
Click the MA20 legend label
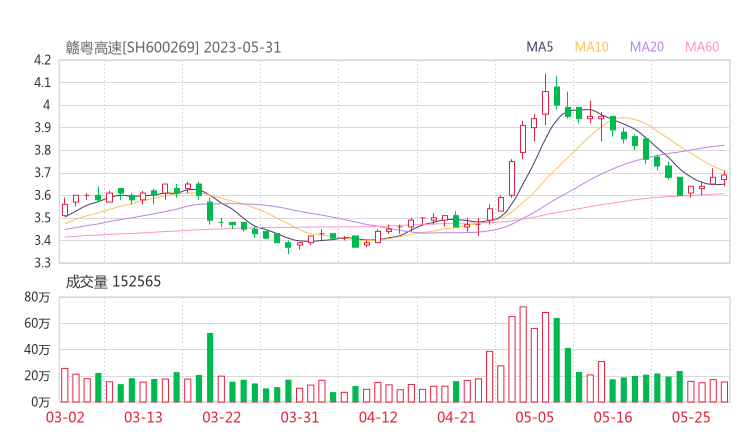[x=647, y=47]
